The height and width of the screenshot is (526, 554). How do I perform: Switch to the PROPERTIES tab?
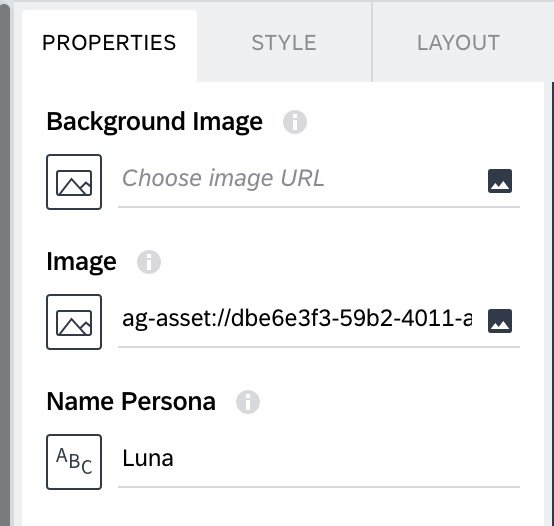109,43
